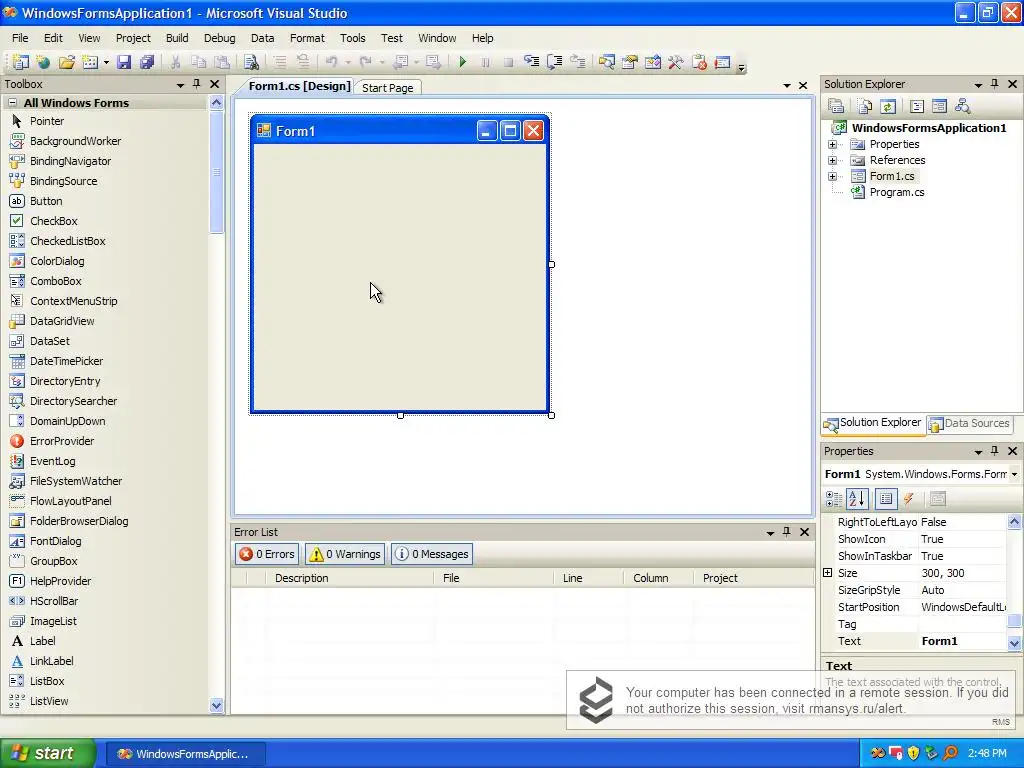Click Categorized view icon in Properties panel
Screen dimensions: 1024x768
pos(834,499)
